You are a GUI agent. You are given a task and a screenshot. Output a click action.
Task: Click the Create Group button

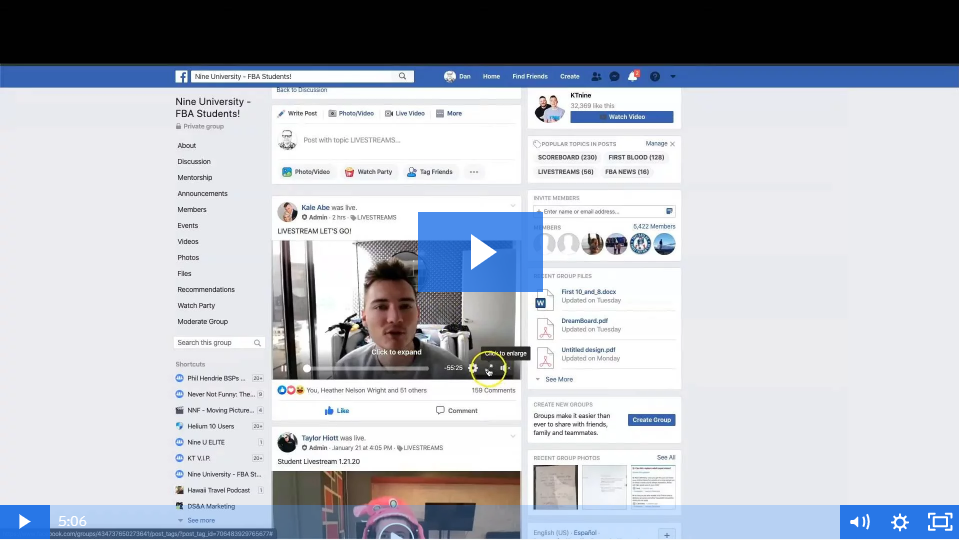pos(651,420)
